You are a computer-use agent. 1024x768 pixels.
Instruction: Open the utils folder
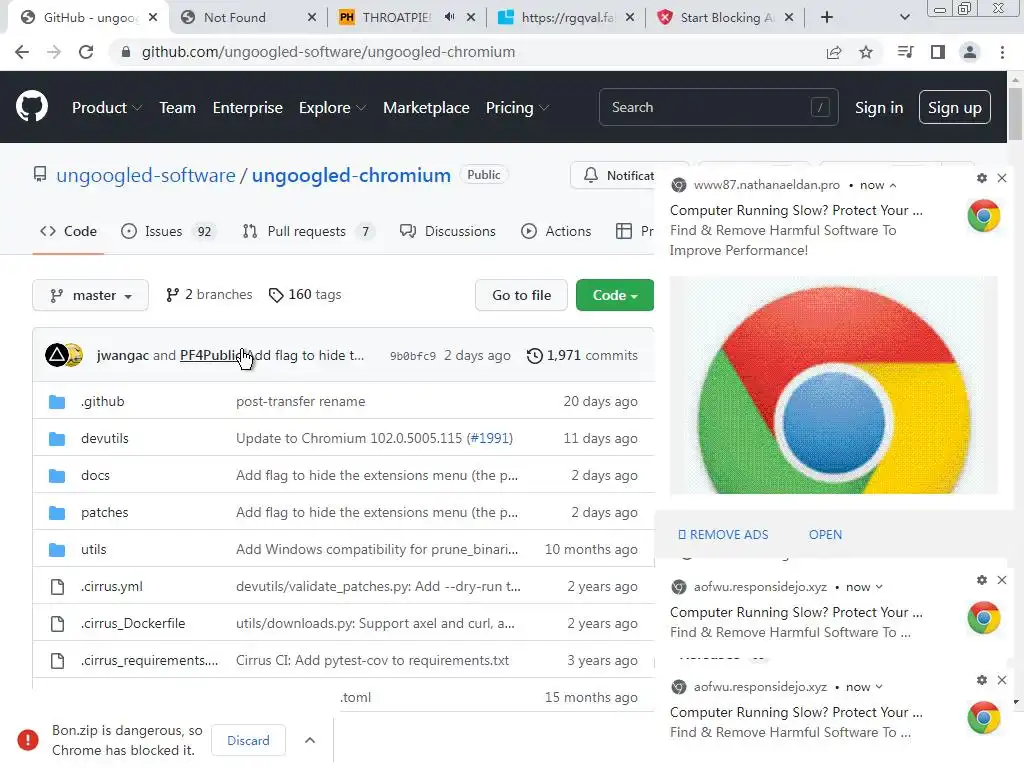pyautogui.click(x=93, y=550)
